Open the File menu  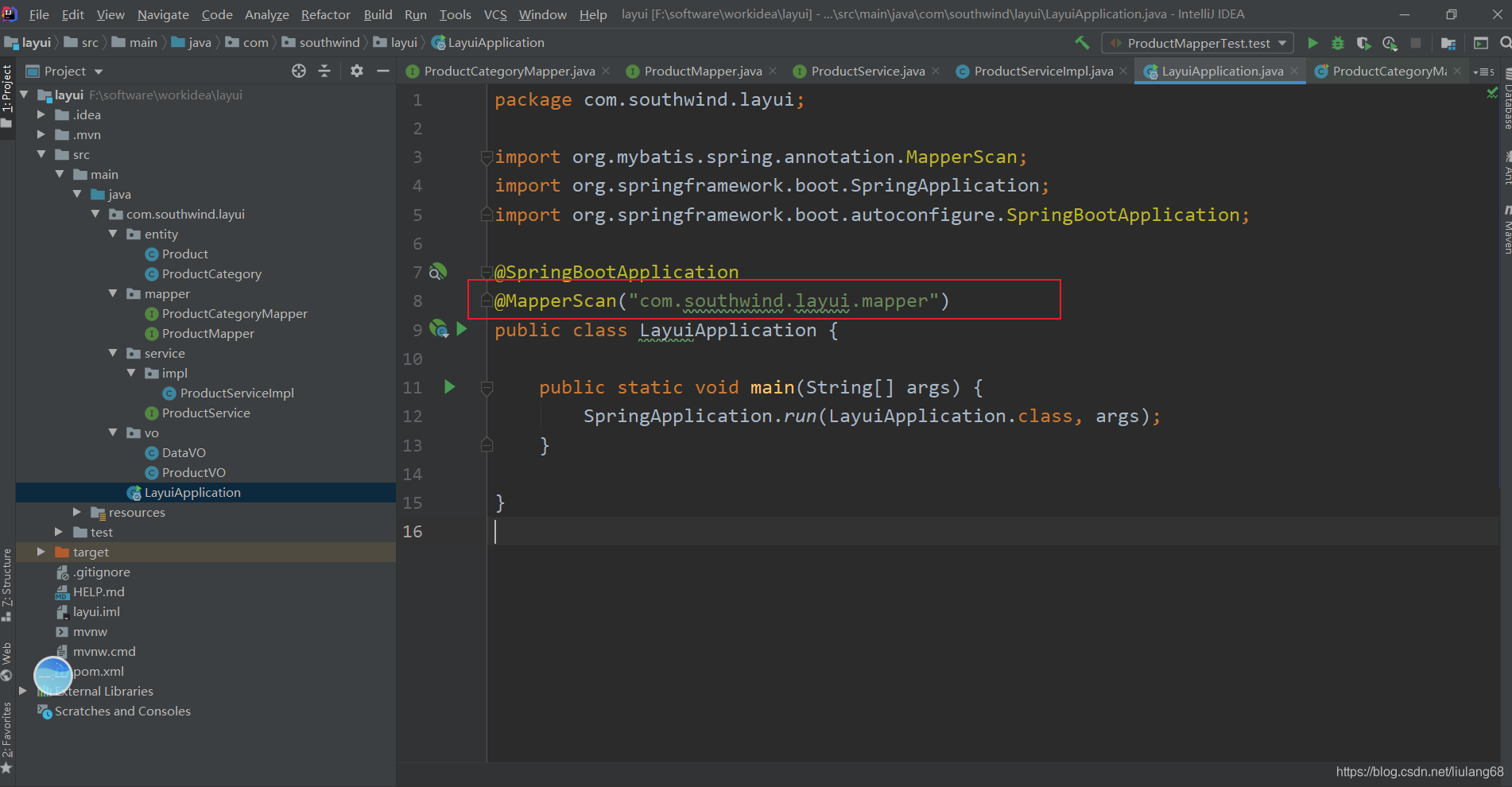39,14
